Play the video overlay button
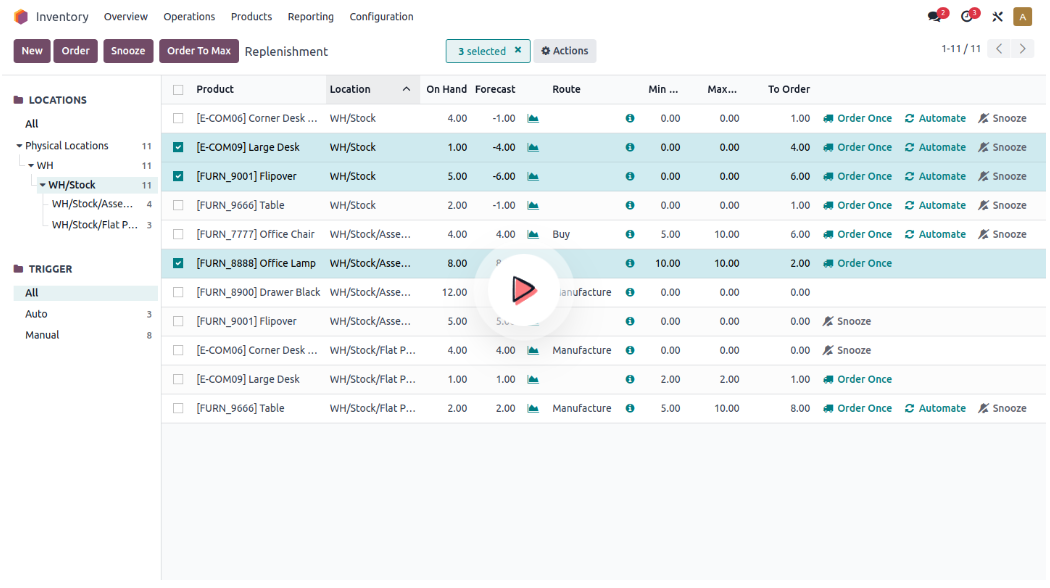Viewport: 1050px width, 588px height. (x=524, y=290)
